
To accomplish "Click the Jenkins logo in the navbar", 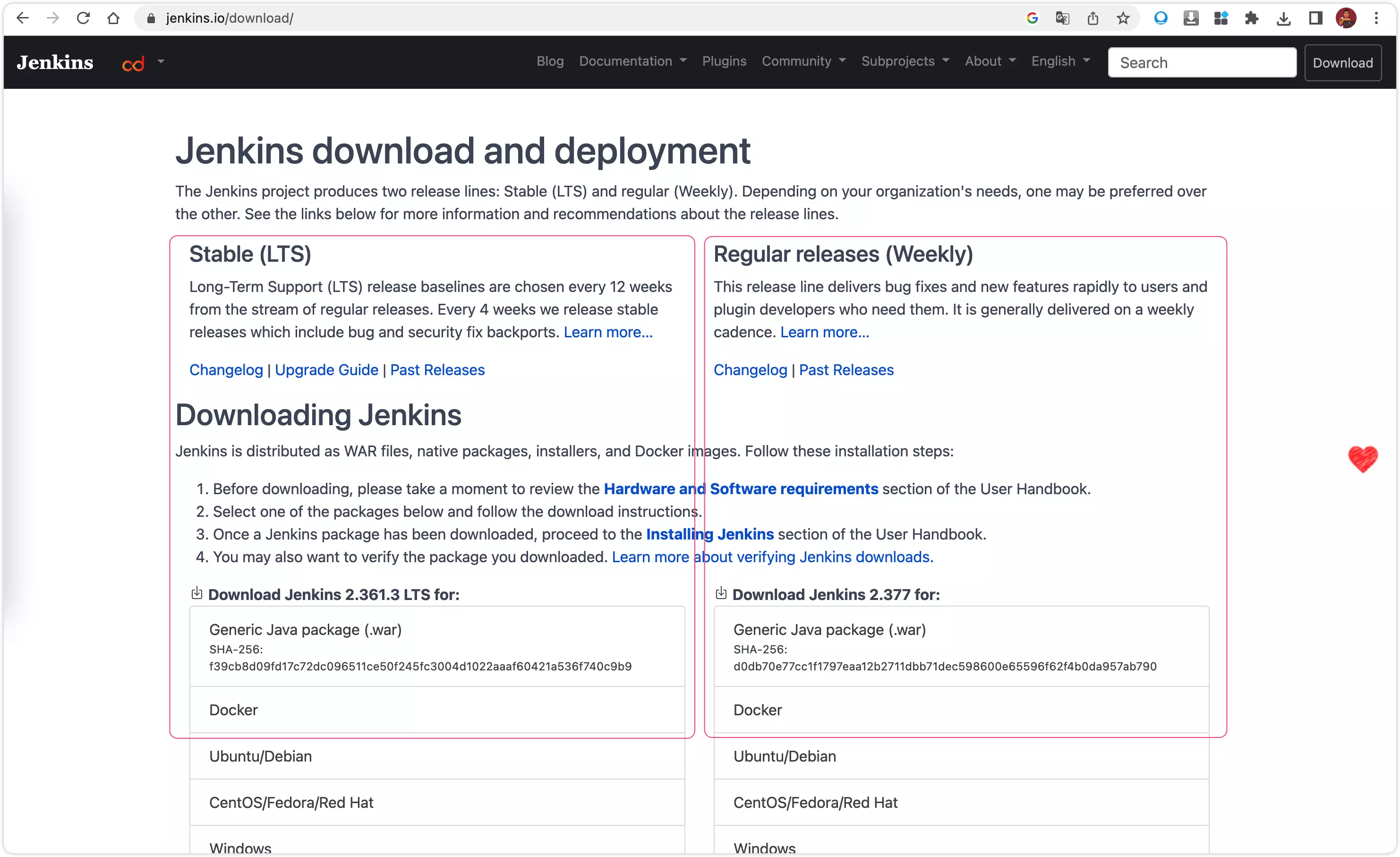I will (54, 62).
